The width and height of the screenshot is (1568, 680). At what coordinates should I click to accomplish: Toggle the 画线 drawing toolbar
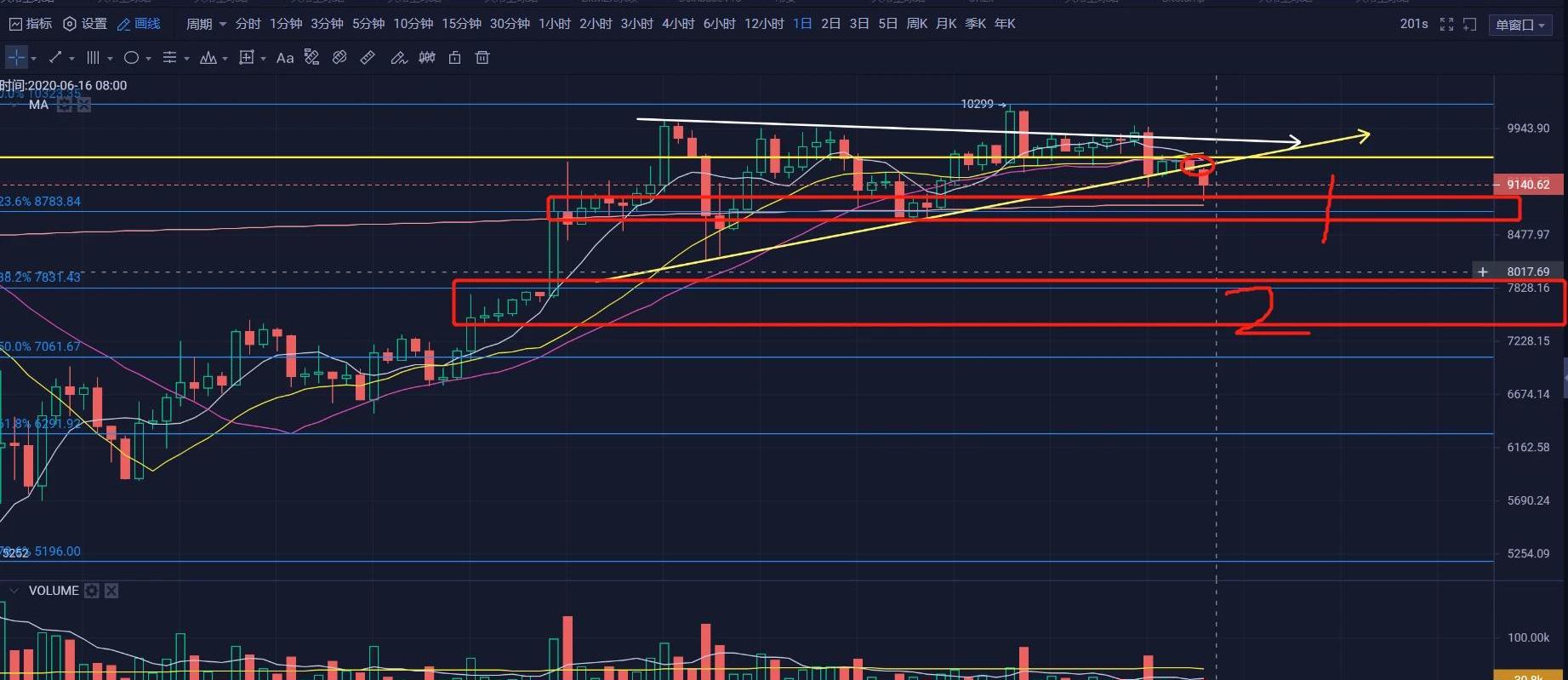pyautogui.click(x=139, y=24)
